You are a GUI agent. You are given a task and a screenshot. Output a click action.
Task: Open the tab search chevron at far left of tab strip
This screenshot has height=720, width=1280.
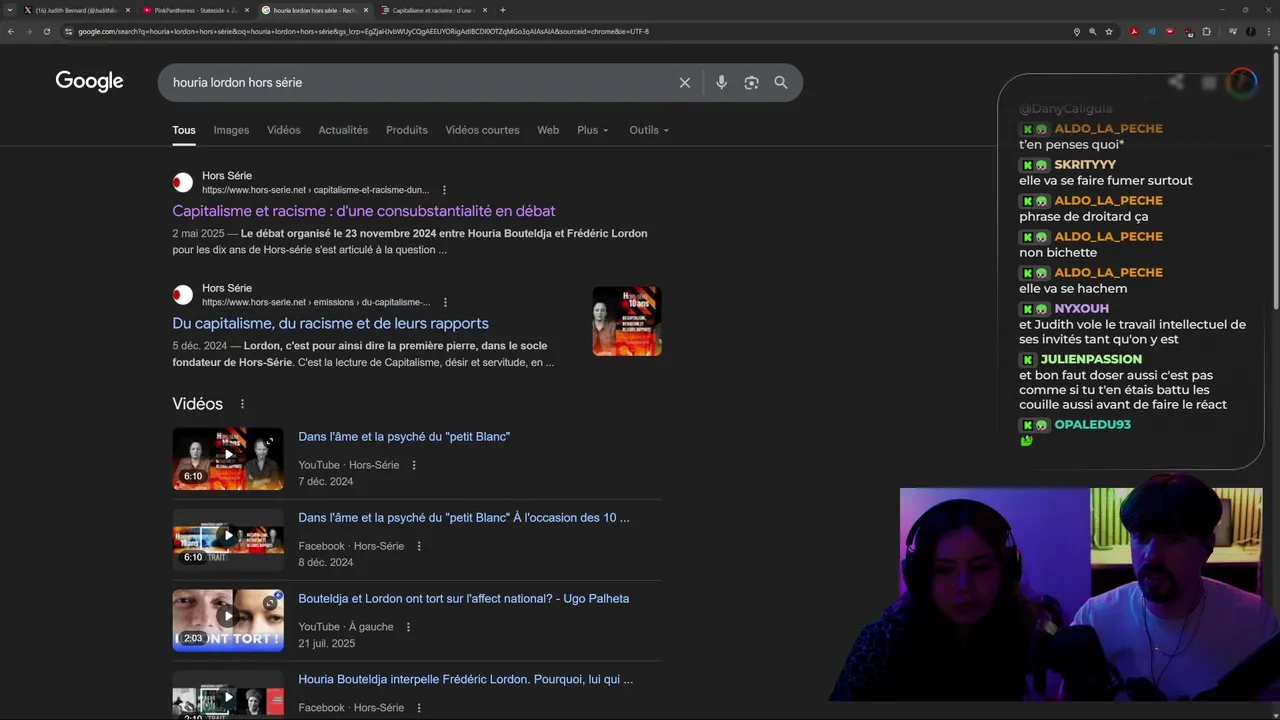pyautogui.click(x=9, y=10)
